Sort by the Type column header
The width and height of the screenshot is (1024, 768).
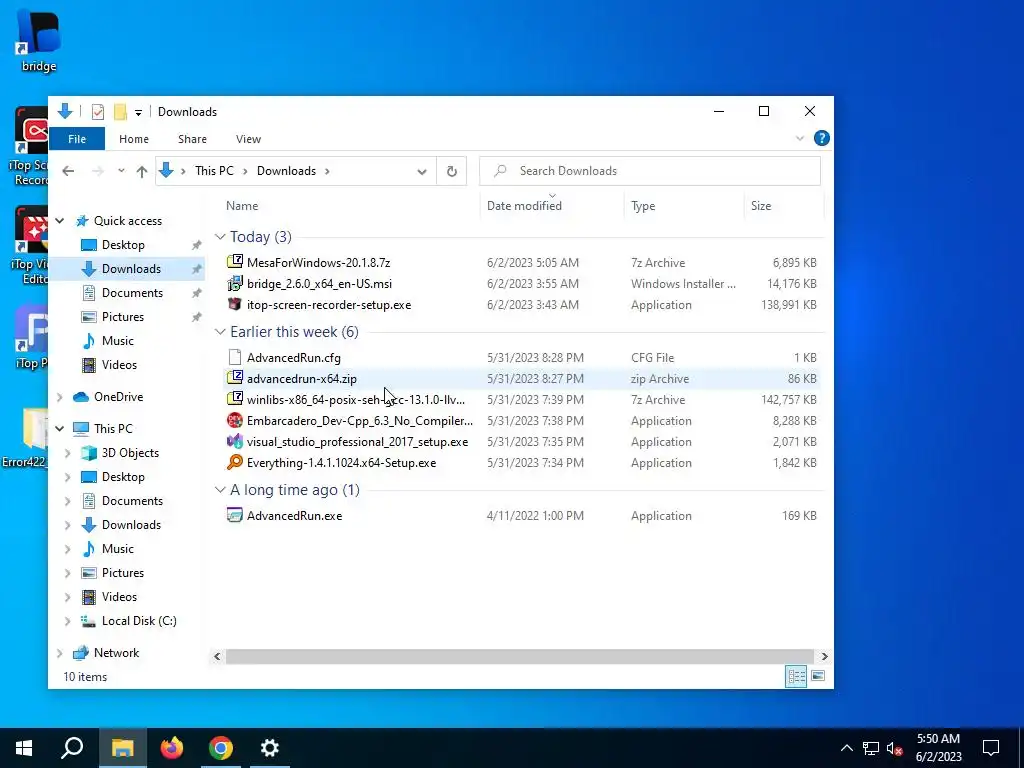(643, 206)
